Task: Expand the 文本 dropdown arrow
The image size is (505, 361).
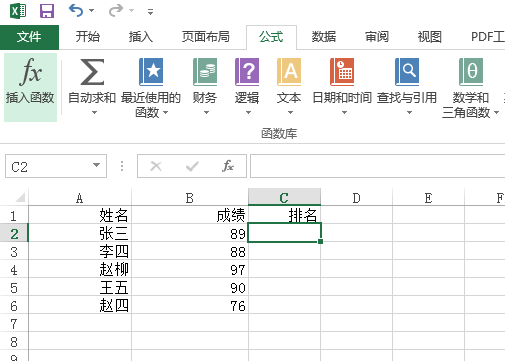Action: (290, 113)
